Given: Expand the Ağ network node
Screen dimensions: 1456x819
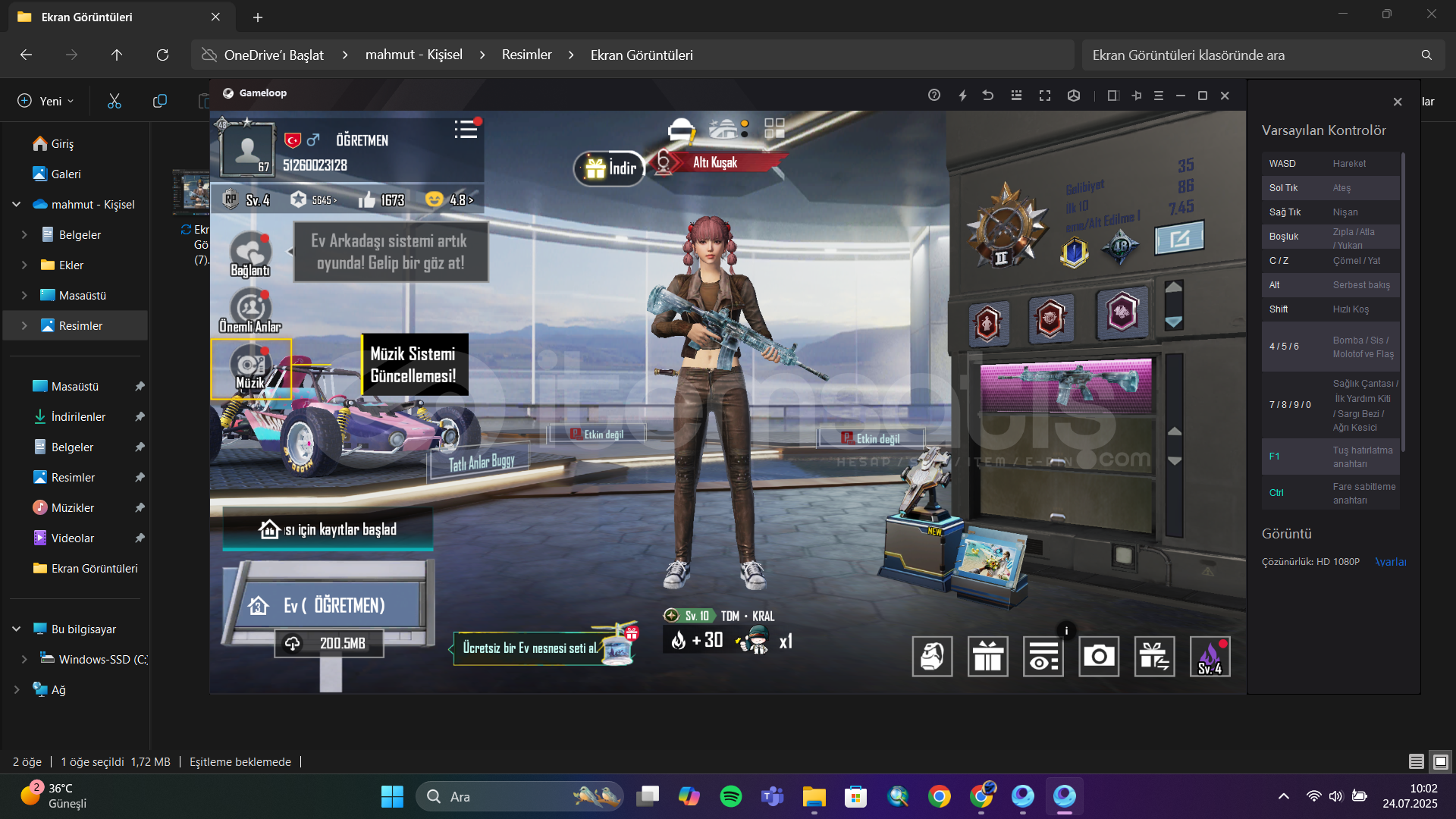Looking at the screenshot, I should (x=16, y=690).
